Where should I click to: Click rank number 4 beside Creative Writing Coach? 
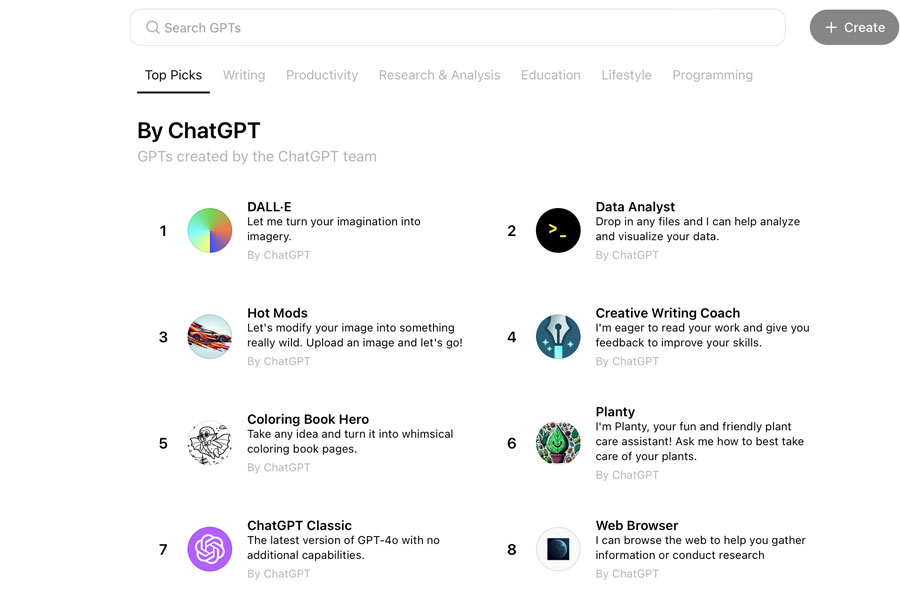point(511,337)
